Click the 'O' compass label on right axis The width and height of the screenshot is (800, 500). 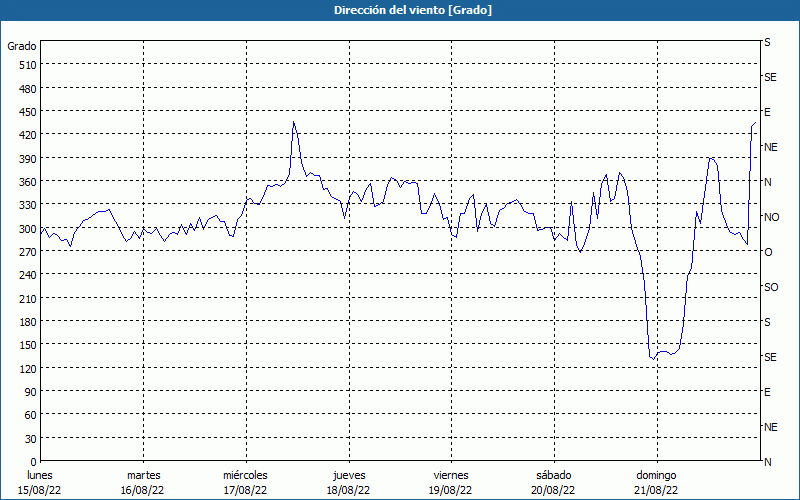click(768, 252)
